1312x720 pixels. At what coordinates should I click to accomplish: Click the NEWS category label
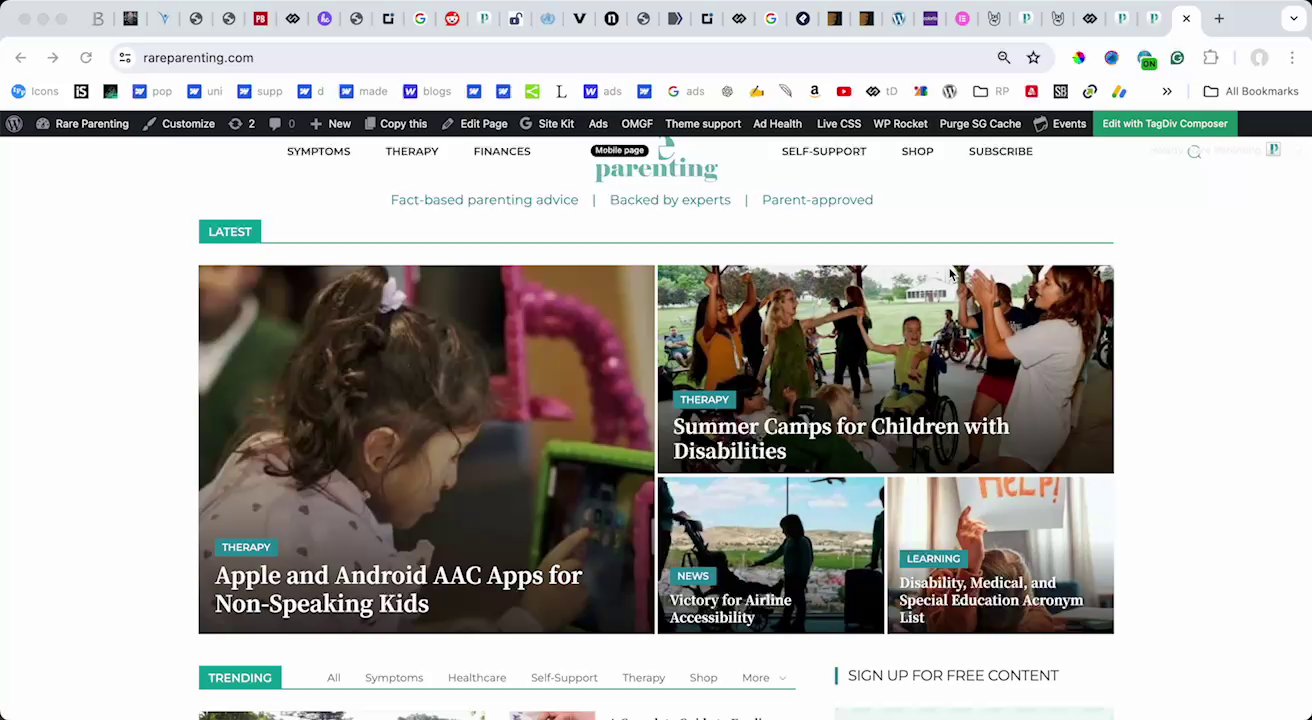(693, 576)
